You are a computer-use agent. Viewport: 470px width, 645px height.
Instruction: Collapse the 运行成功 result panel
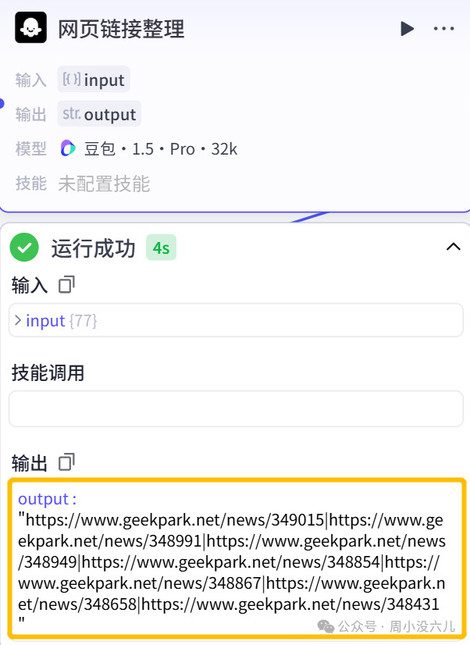[x=453, y=247]
